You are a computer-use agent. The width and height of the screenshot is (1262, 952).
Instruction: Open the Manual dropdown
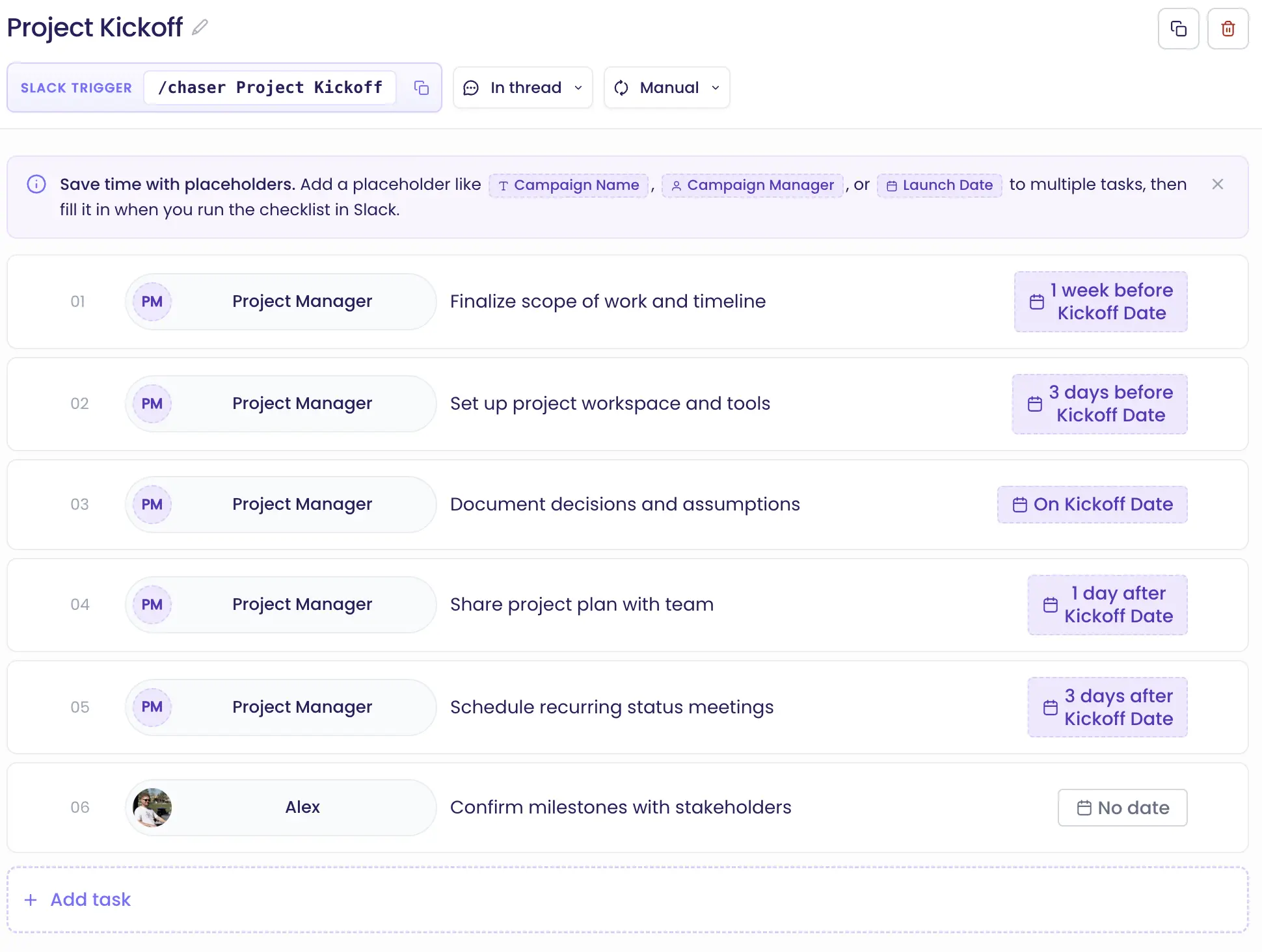pos(667,88)
